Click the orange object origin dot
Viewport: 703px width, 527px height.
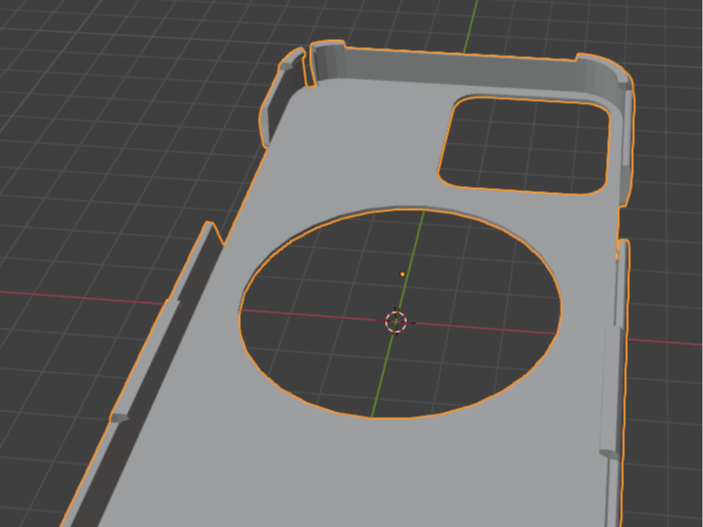point(402,274)
